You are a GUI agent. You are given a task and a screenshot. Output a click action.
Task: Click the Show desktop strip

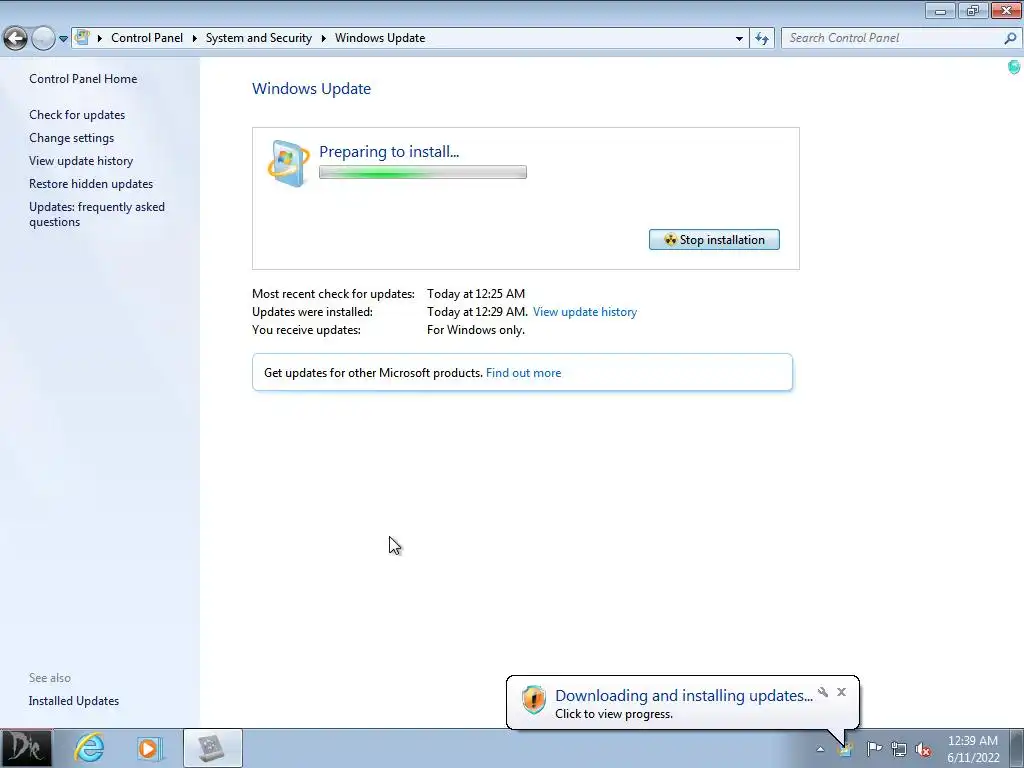coord(1017,748)
